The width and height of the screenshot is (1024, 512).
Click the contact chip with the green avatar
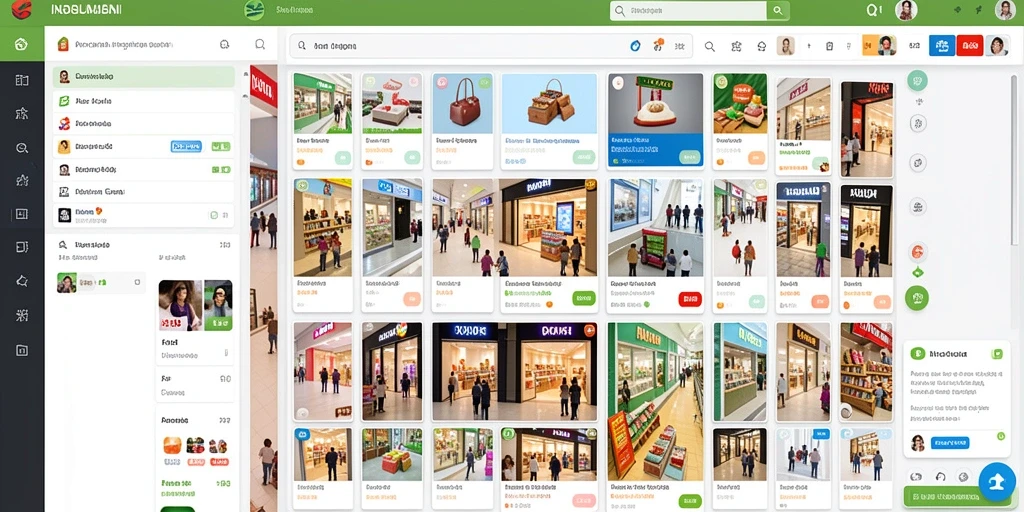[x=101, y=283]
